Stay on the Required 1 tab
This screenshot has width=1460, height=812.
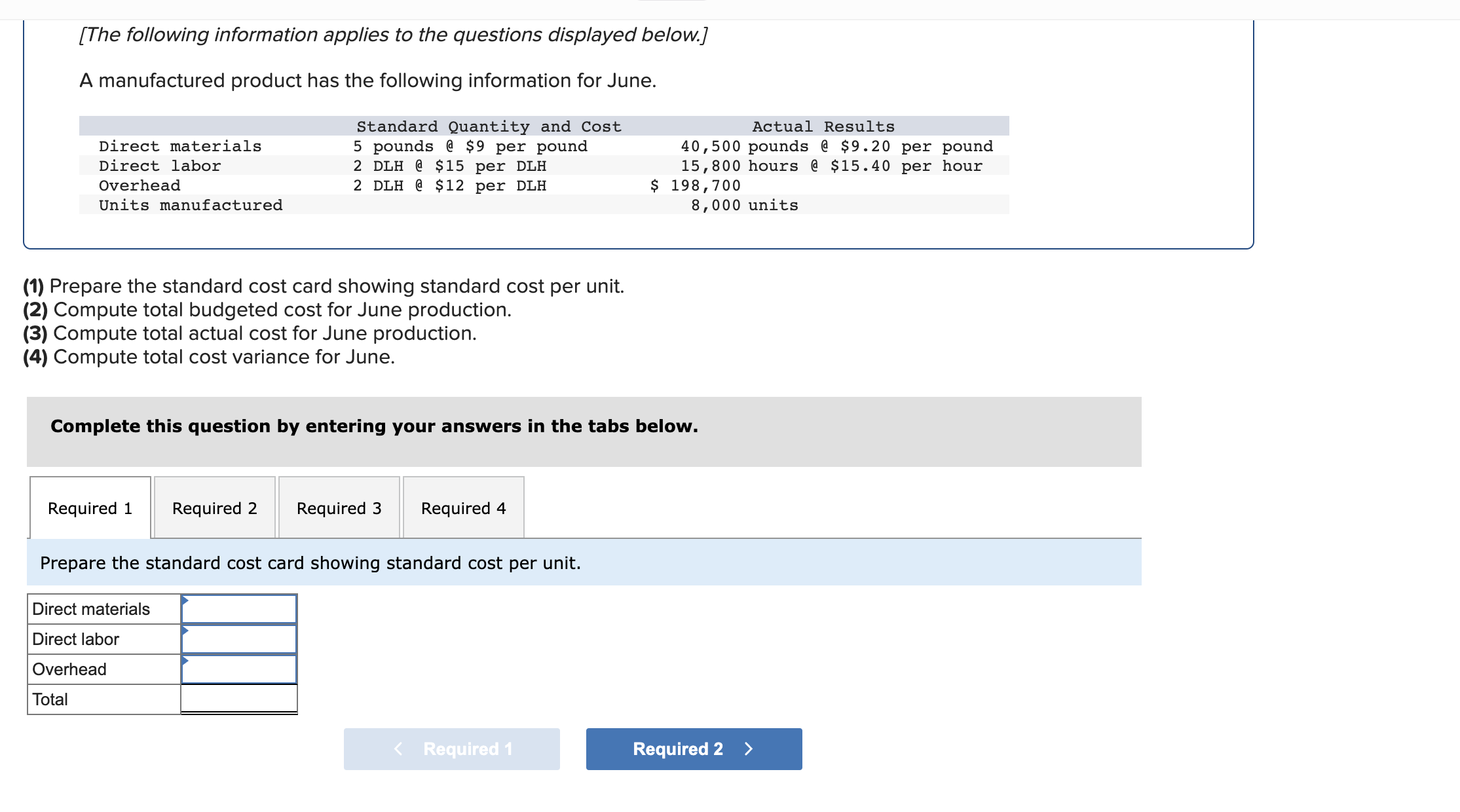point(90,507)
